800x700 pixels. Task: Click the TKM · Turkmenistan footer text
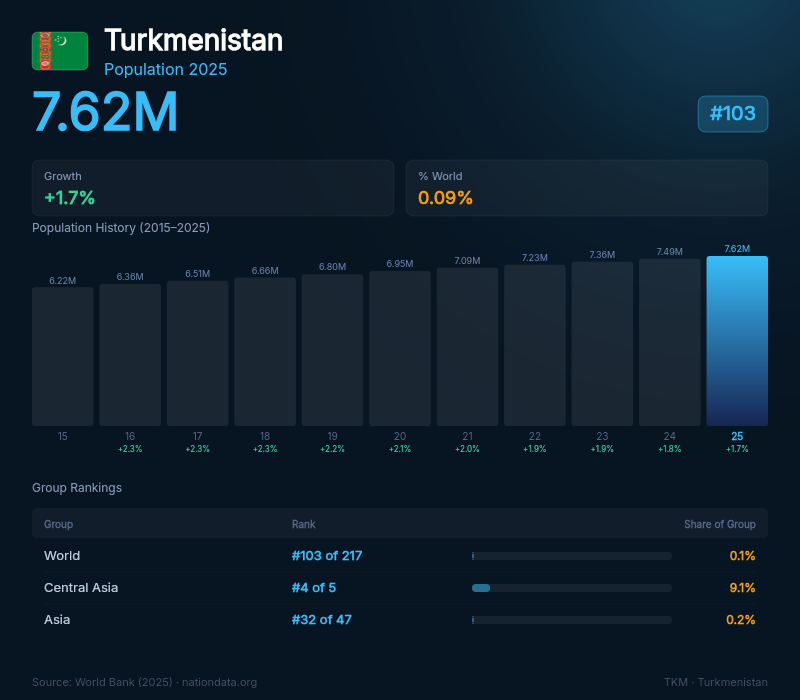(x=716, y=682)
